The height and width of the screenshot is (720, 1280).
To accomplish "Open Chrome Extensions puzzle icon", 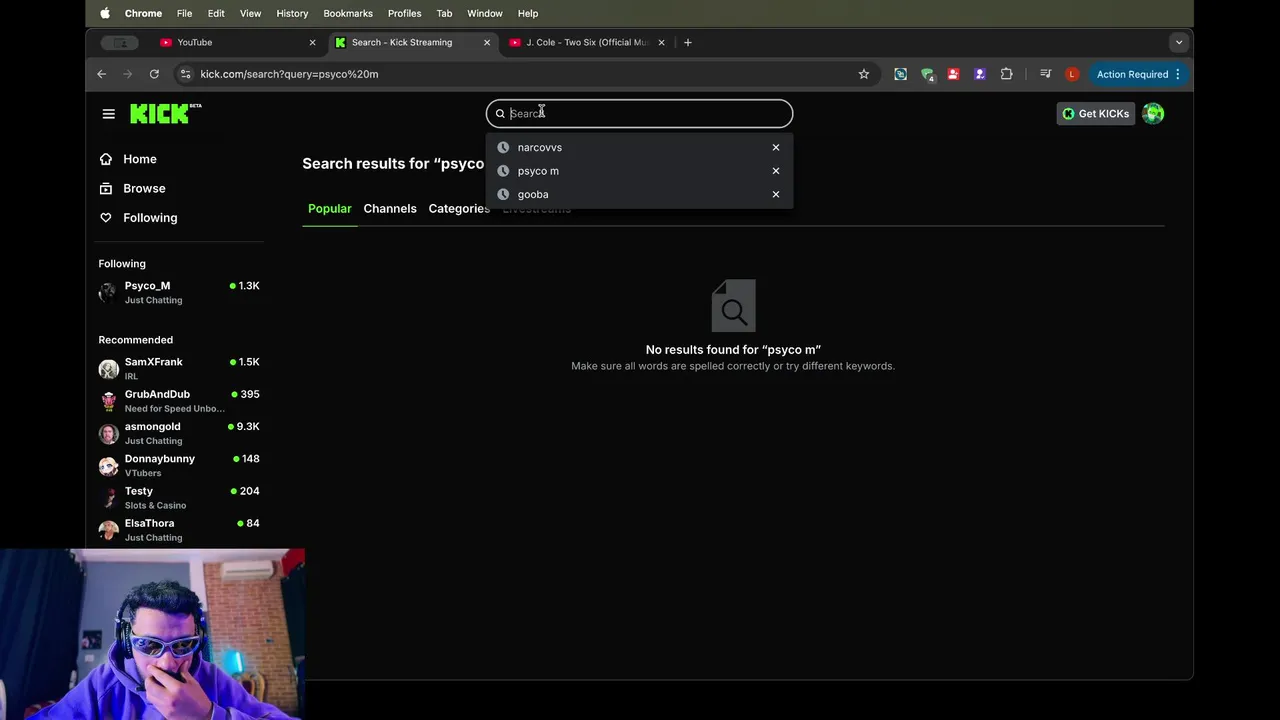I will coord(1006,74).
